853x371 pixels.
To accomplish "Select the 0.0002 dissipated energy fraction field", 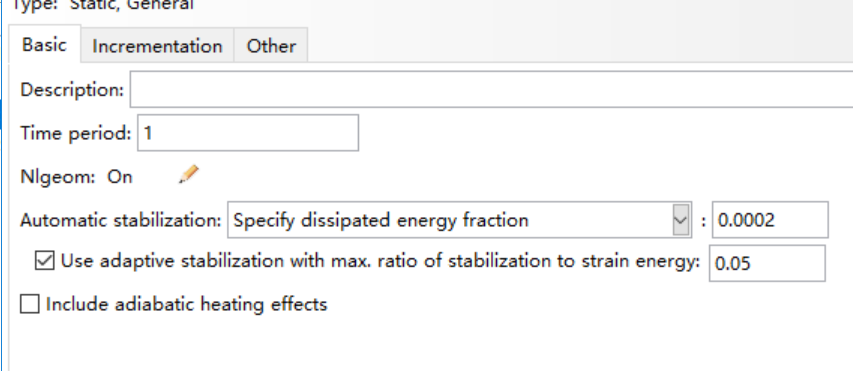I will (x=770, y=220).
